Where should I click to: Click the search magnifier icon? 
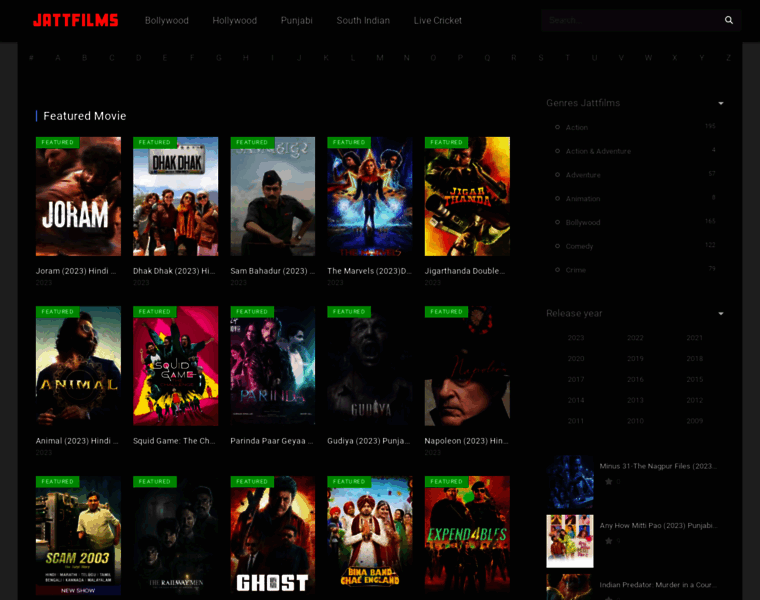pyautogui.click(x=728, y=20)
